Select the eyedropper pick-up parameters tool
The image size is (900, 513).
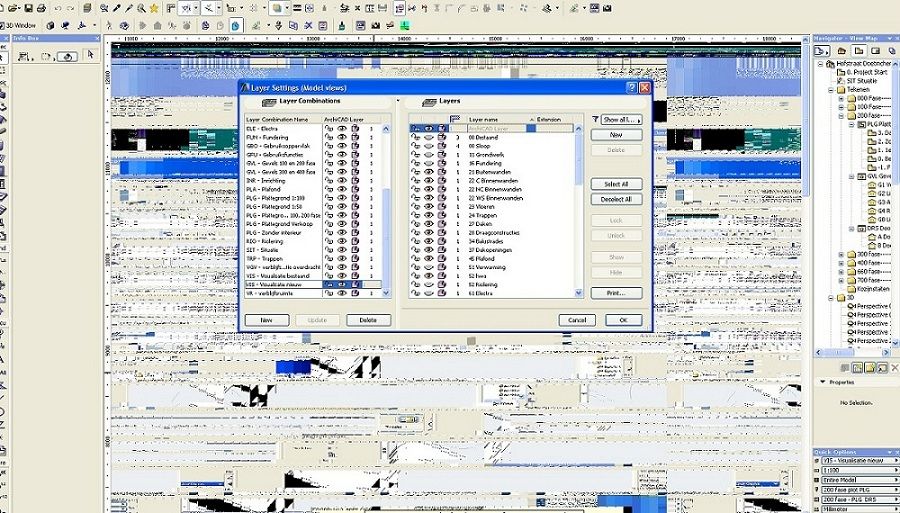point(117,8)
